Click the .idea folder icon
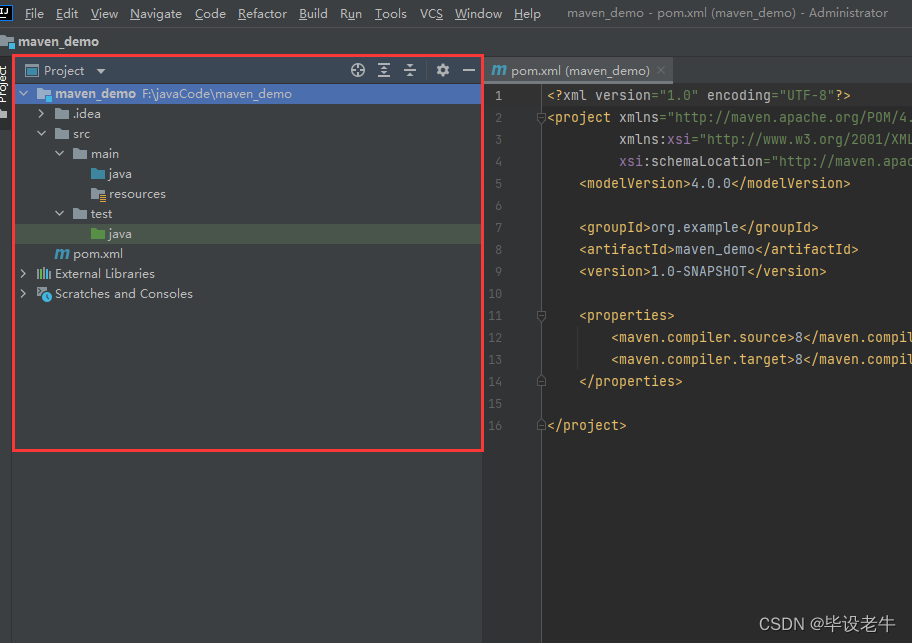The width and height of the screenshot is (912, 643). (62, 114)
